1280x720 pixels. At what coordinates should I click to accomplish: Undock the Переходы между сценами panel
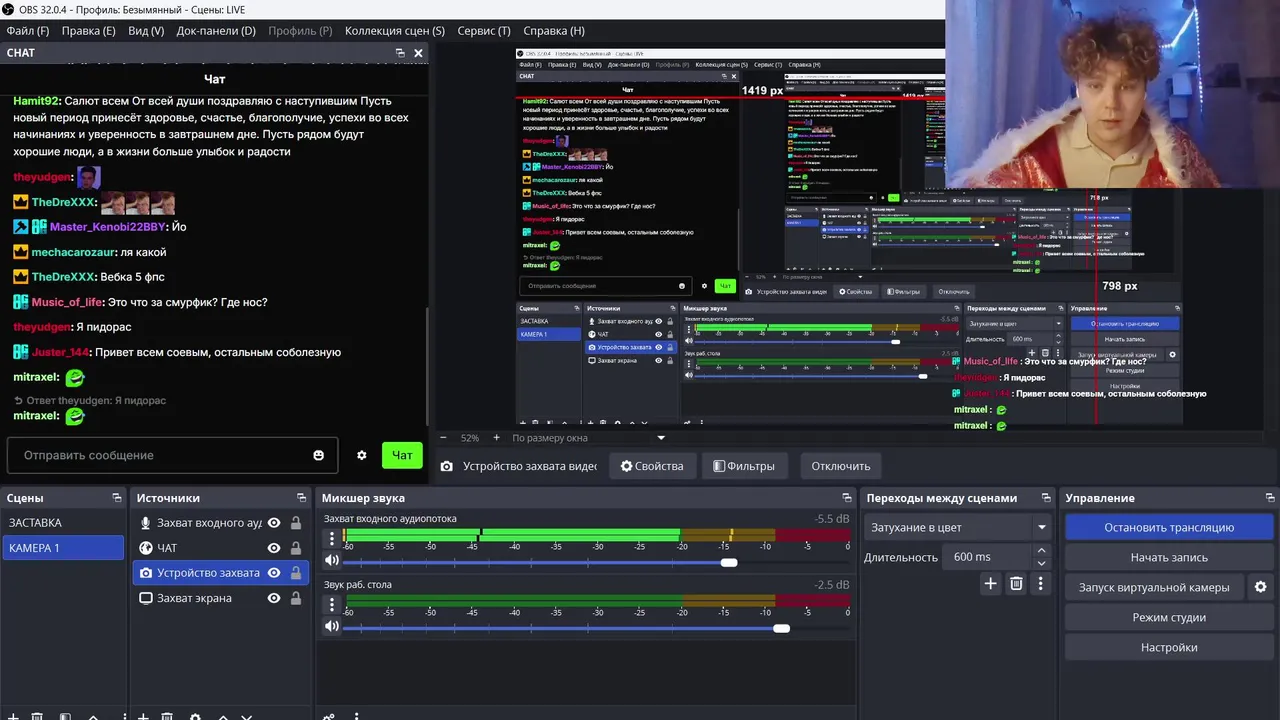pos(1046,498)
